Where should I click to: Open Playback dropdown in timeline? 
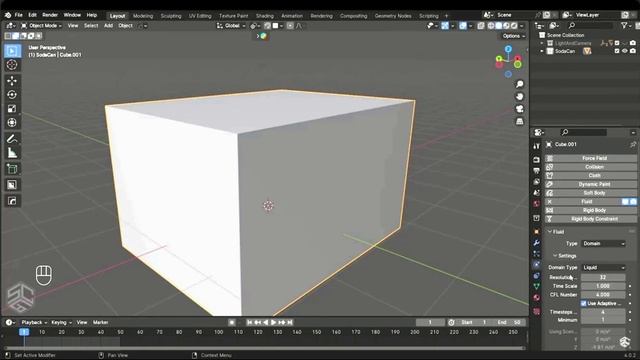tap(34, 322)
